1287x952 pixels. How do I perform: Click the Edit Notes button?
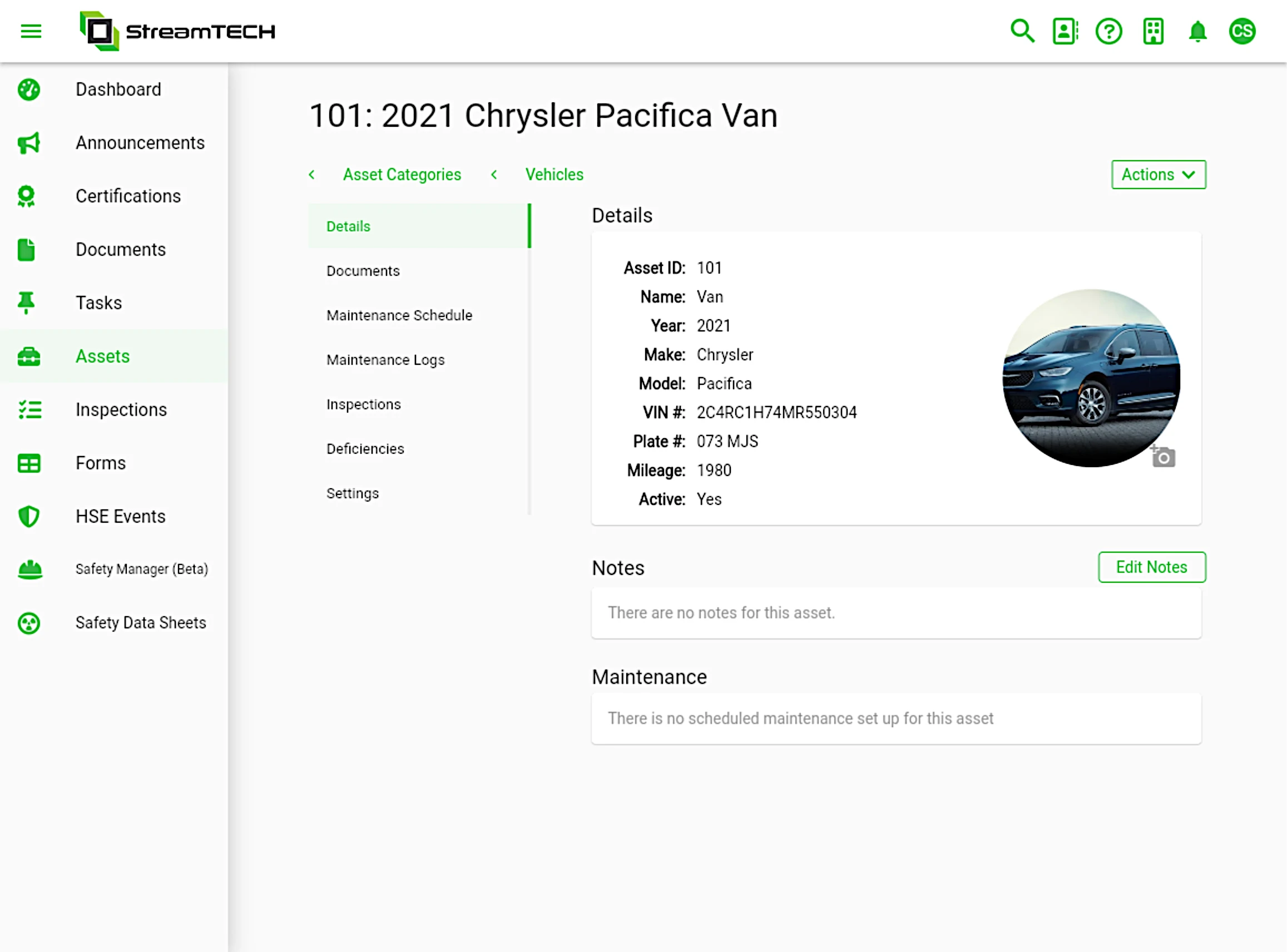click(x=1152, y=567)
